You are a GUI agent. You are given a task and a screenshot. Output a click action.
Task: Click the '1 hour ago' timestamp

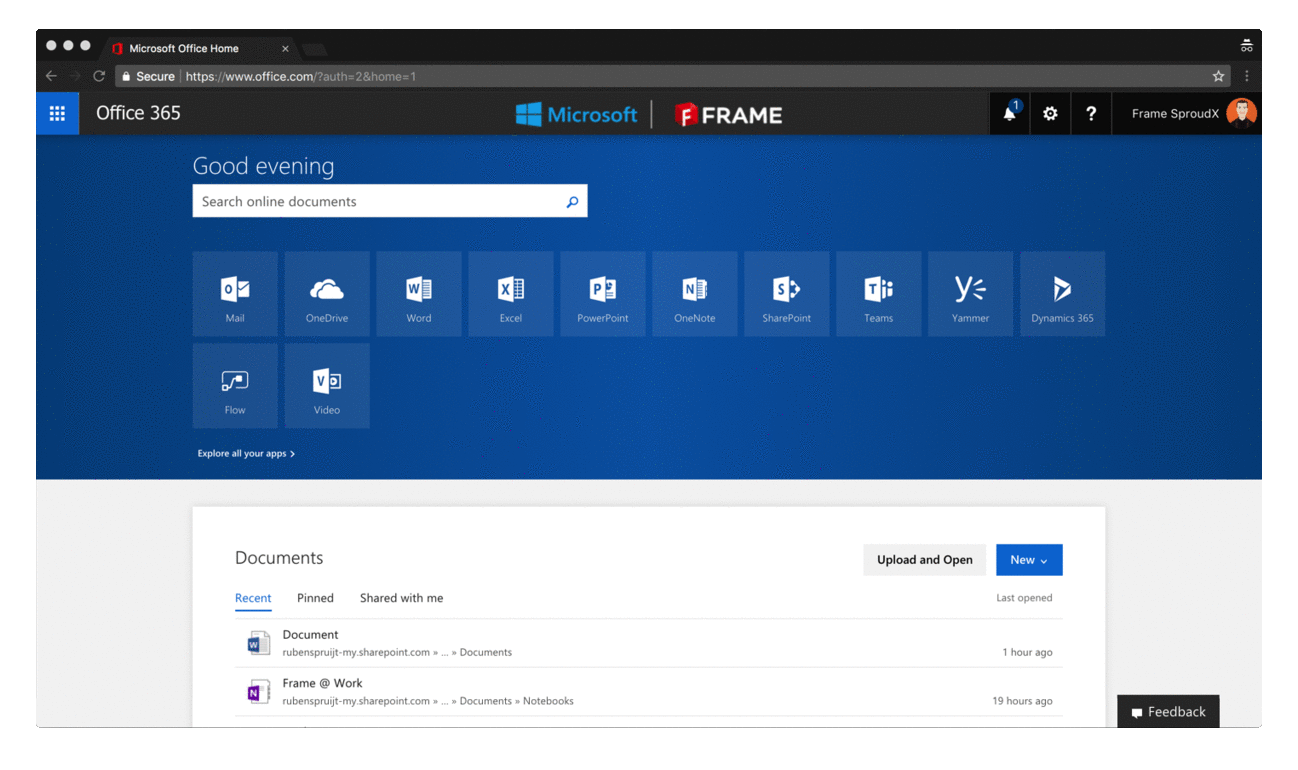coord(1027,652)
